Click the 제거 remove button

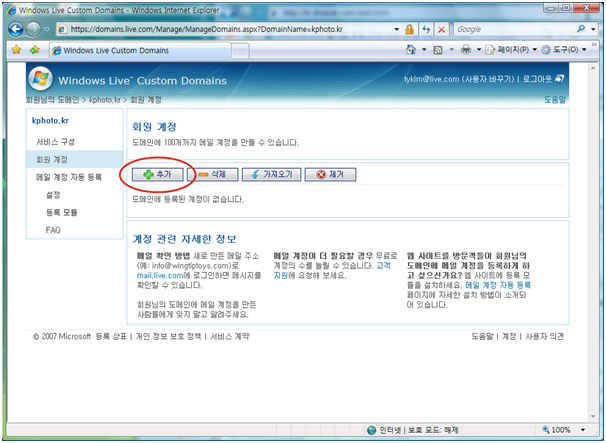coord(330,174)
